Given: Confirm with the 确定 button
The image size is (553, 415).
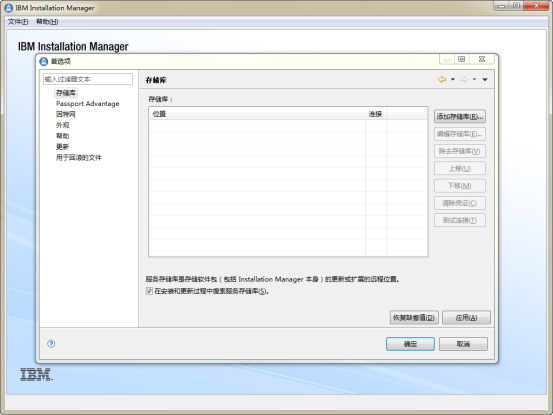Looking at the screenshot, I should tap(410, 344).
